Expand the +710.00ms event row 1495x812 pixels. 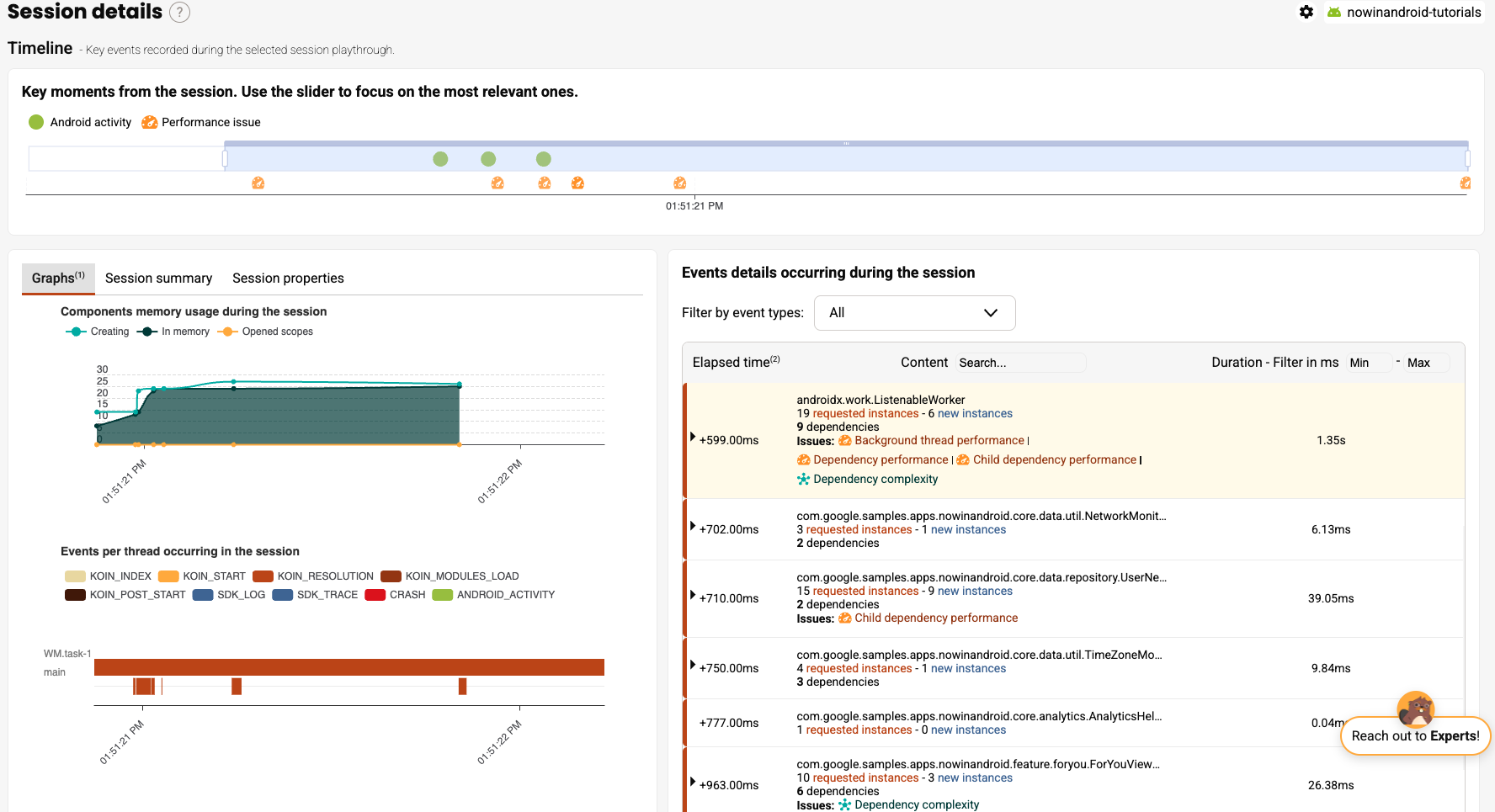(x=693, y=596)
